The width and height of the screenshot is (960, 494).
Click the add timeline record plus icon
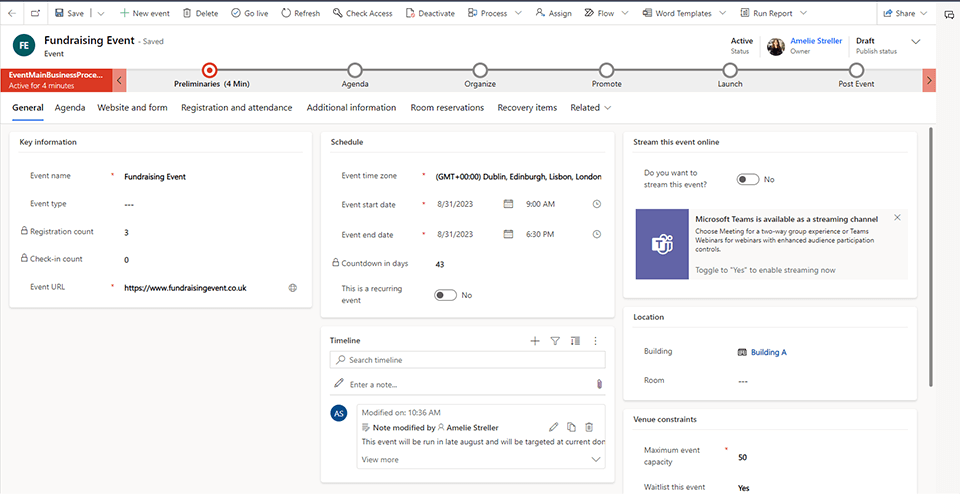(x=535, y=341)
